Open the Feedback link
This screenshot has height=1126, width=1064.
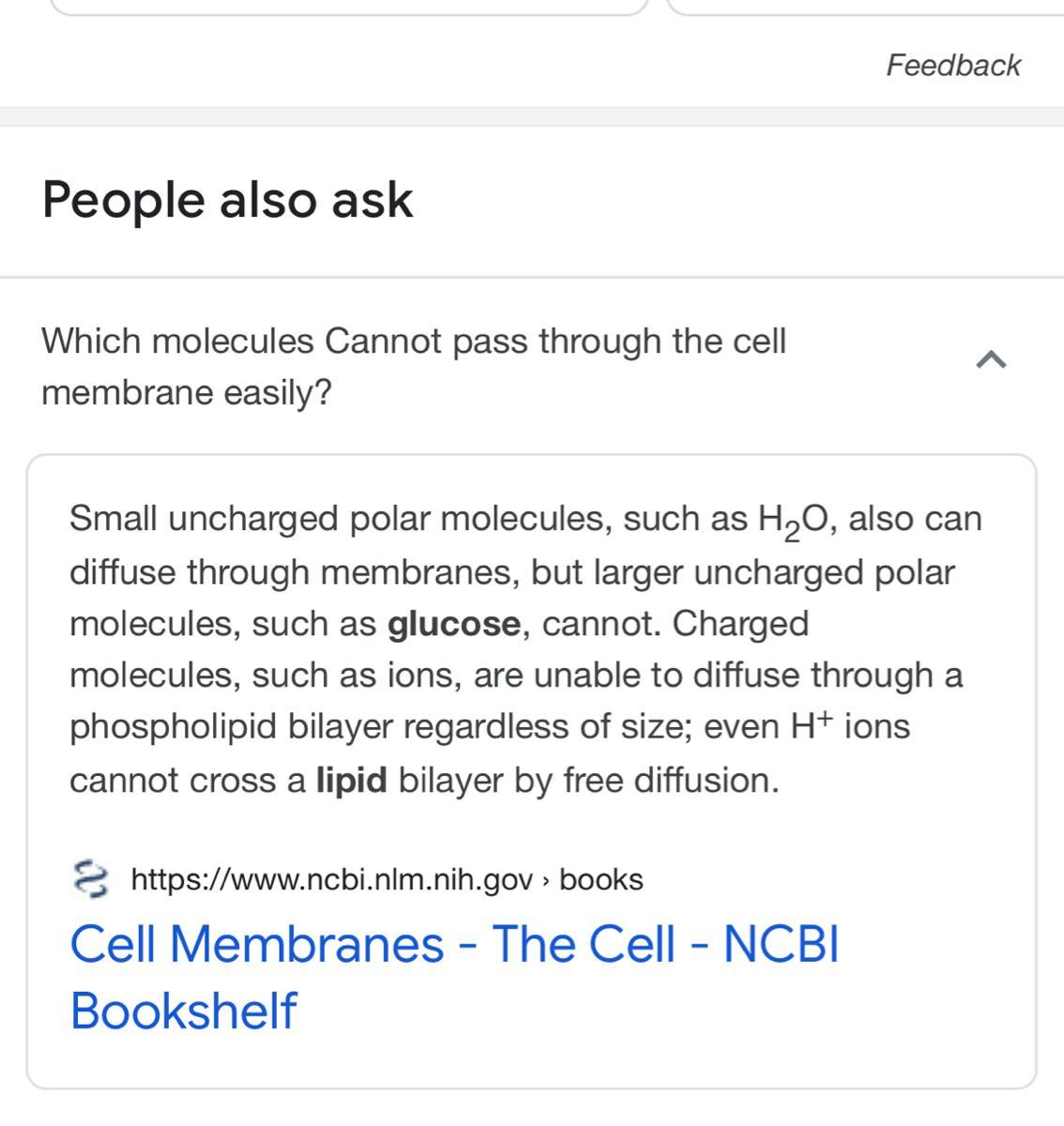[x=952, y=65]
